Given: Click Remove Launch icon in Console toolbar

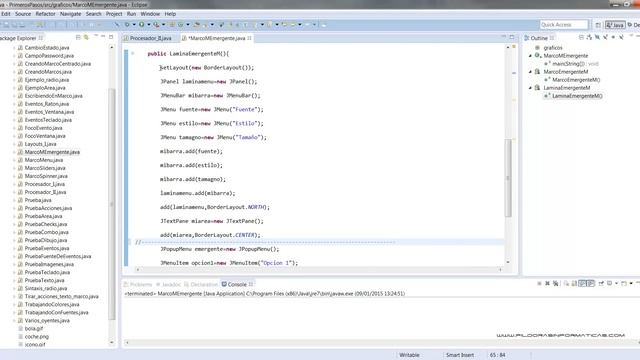Looking at the screenshot, I should (547, 283).
